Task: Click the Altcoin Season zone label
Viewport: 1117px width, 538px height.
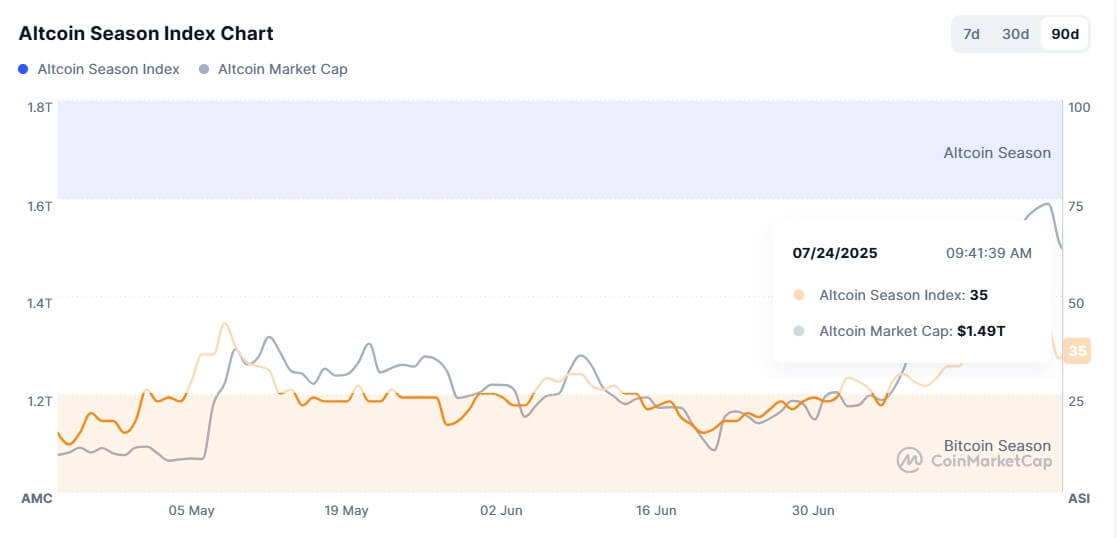Action: pos(996,153)
